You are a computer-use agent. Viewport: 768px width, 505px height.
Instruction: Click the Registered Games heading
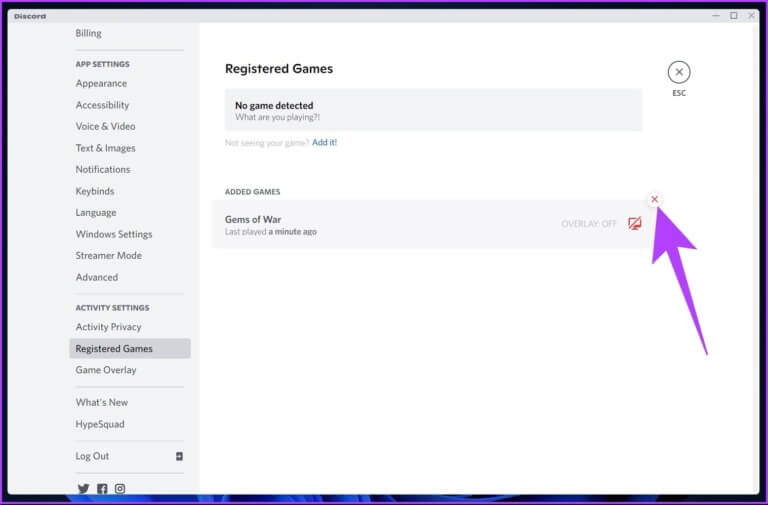pos(279,69)
